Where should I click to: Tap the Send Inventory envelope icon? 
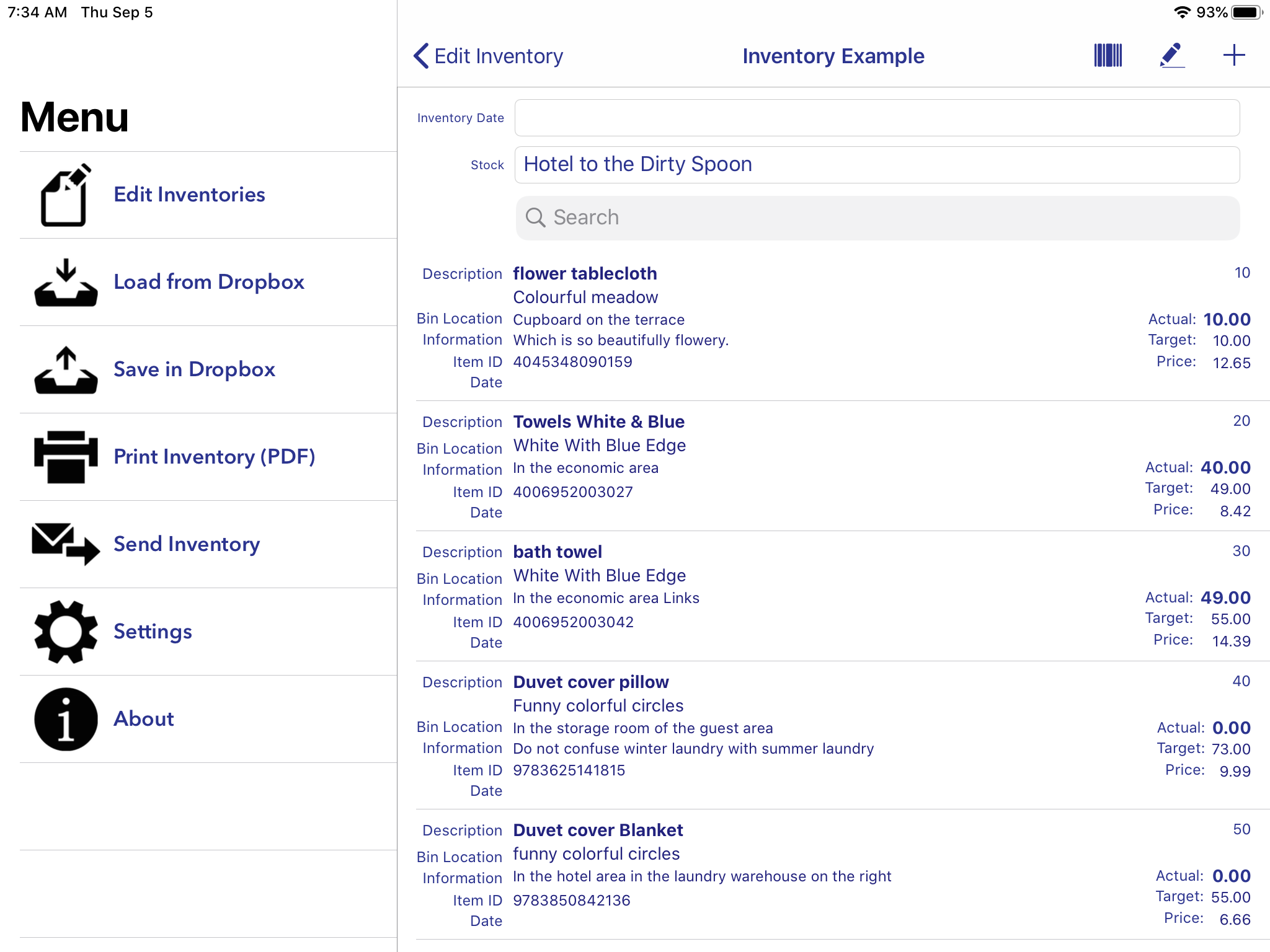click(65, 544)
